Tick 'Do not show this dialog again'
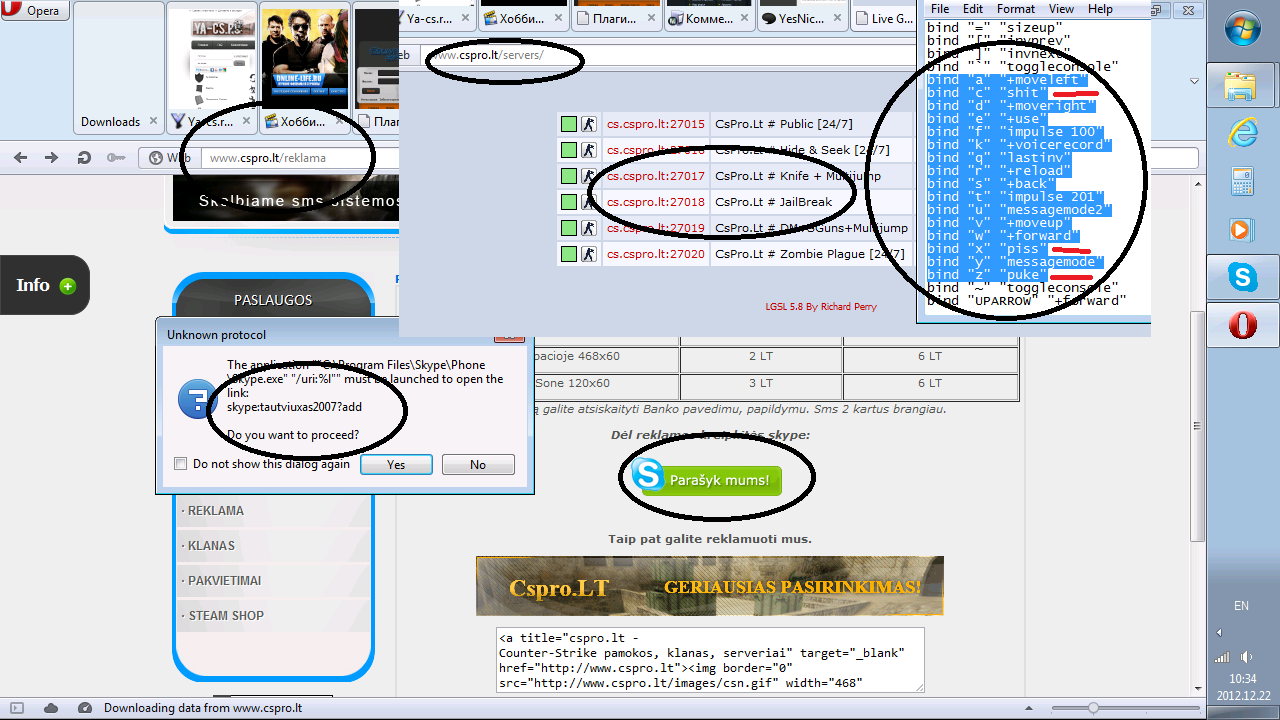This screenshot has width=1280, height=720. point(181,464)
